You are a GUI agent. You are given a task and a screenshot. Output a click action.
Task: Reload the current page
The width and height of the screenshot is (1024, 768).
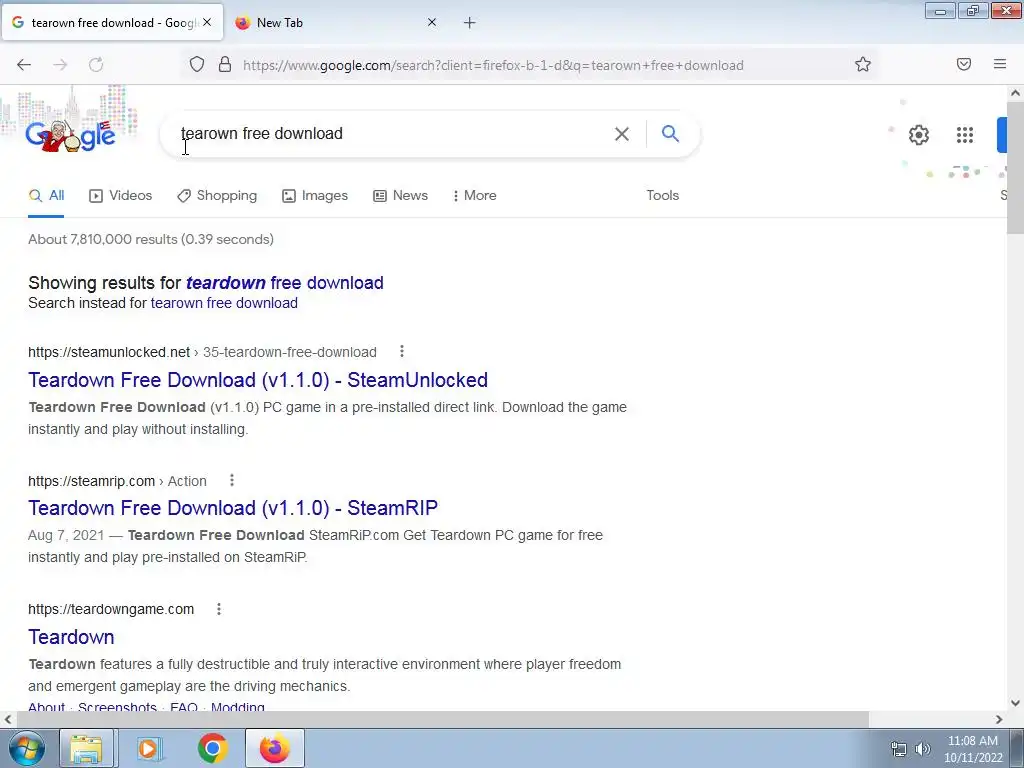pyautogui.click(x=96, y=65)
